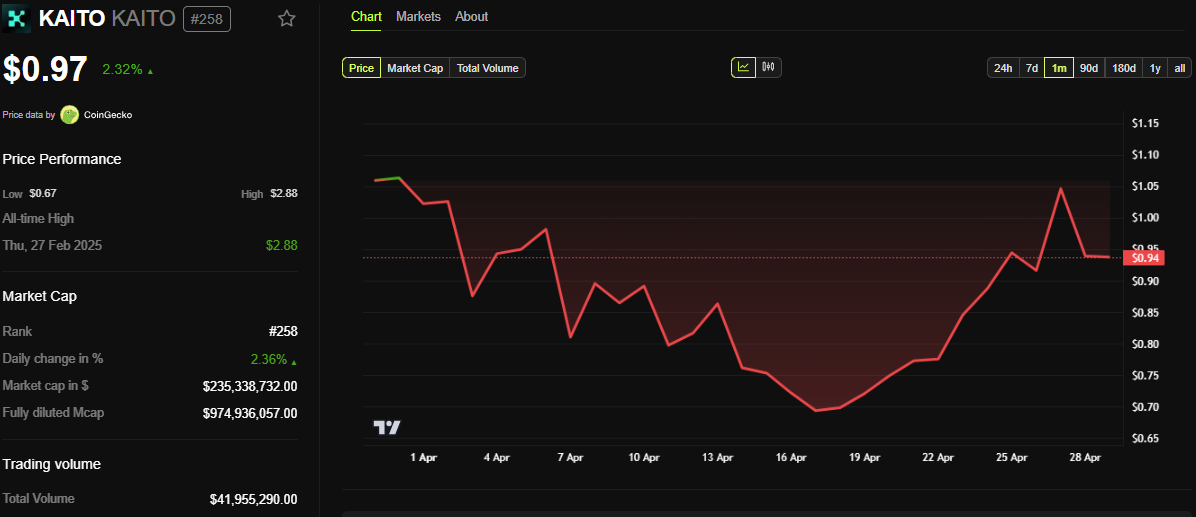Click the KAITO token logo icon
The height and width of the screenshot is (517, 1196).
tap(16, 19)
